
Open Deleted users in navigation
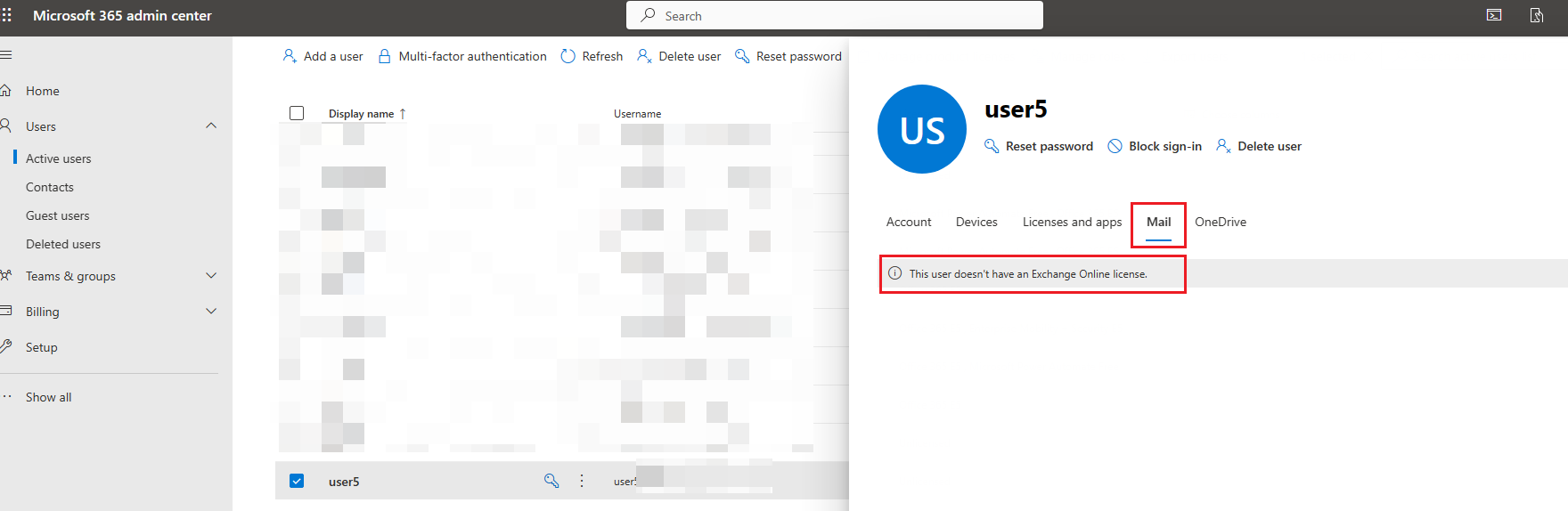(x=63, y=244)
